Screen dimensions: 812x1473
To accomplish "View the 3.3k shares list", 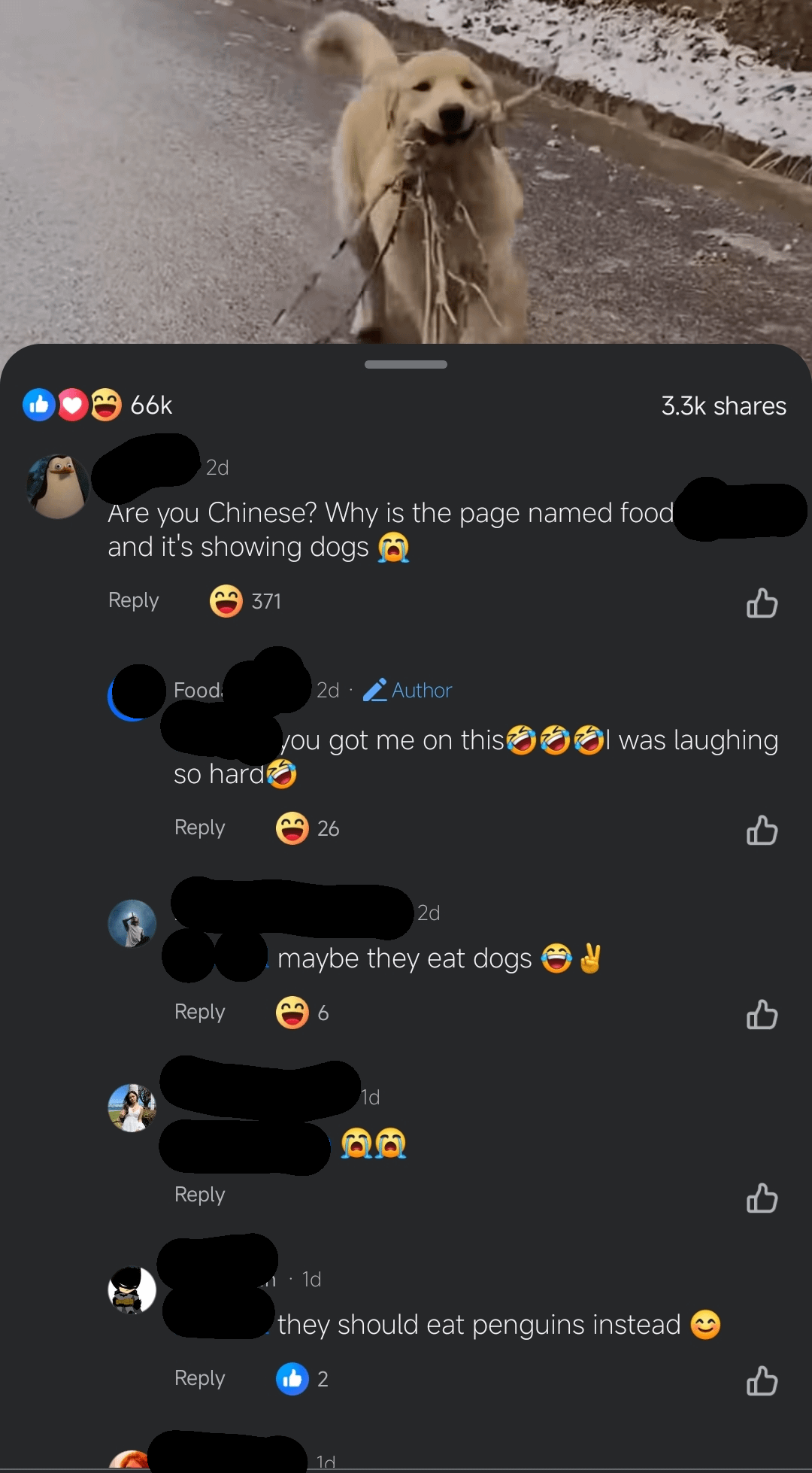I will (724, 405).
